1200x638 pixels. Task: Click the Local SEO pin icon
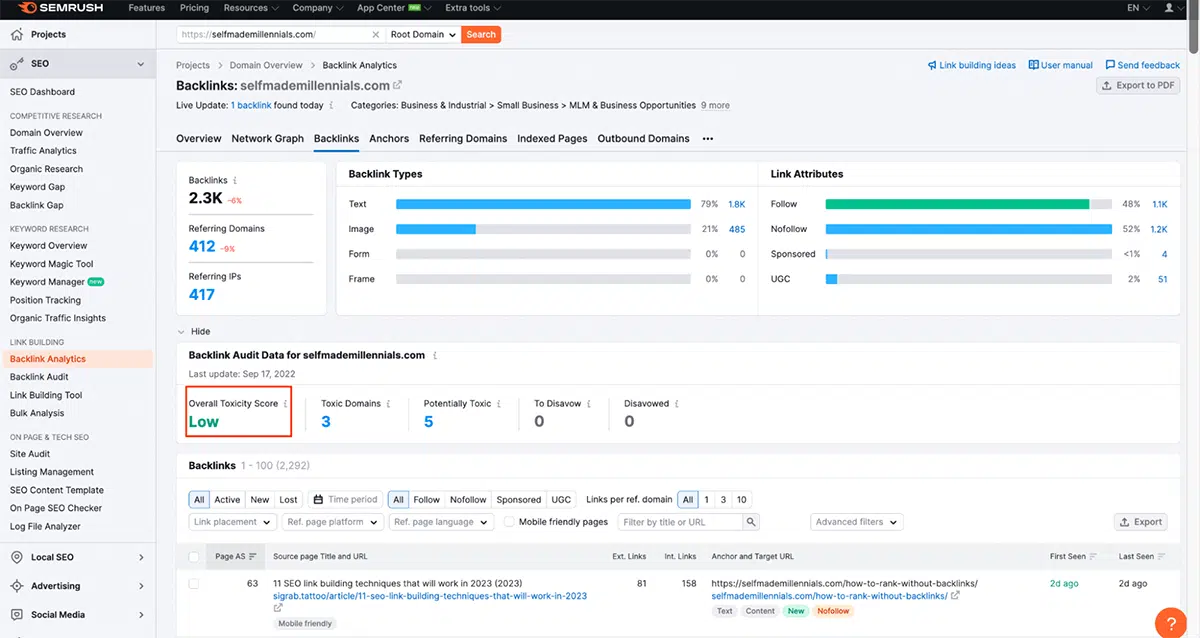click(x=16, y=557)
